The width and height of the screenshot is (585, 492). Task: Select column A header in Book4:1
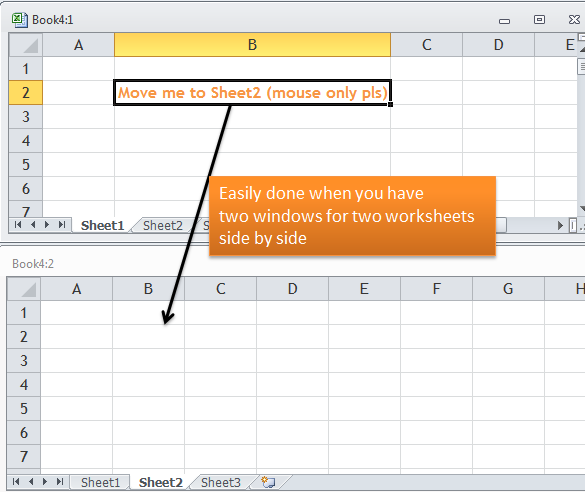(x=78, y=45)
